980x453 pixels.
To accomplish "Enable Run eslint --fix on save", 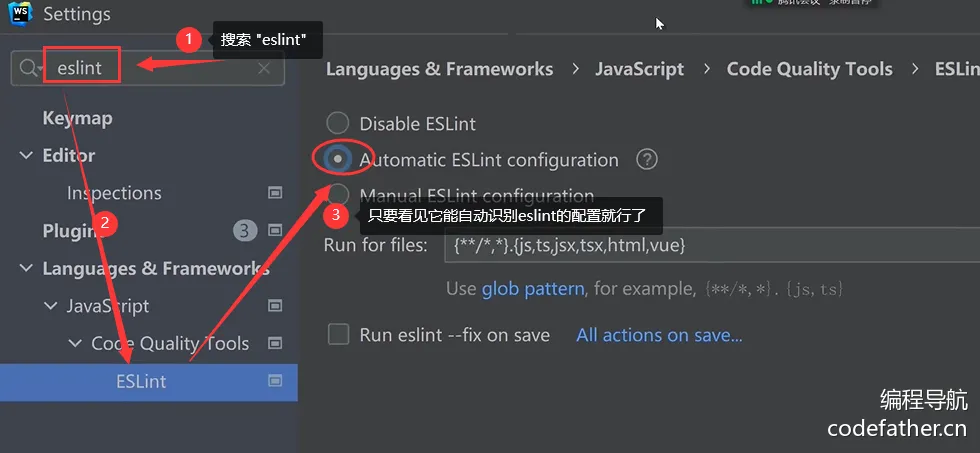I will [338, 334].
